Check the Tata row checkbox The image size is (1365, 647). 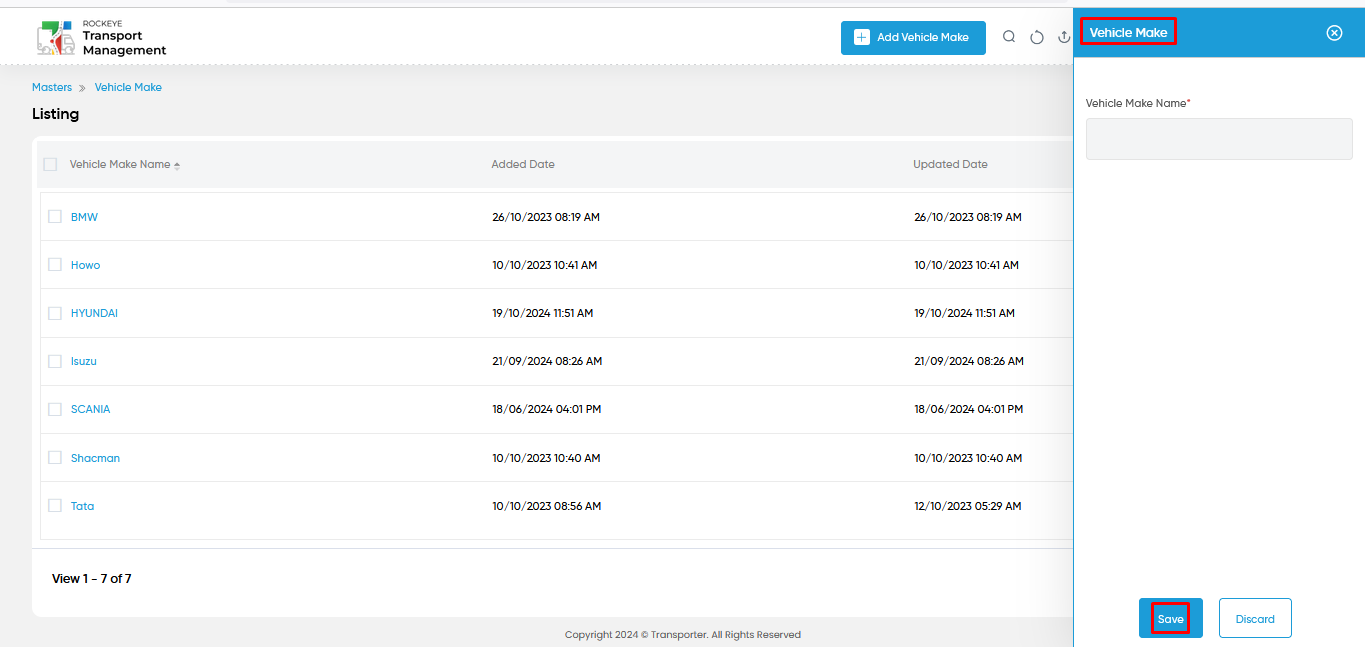(55, 505)
